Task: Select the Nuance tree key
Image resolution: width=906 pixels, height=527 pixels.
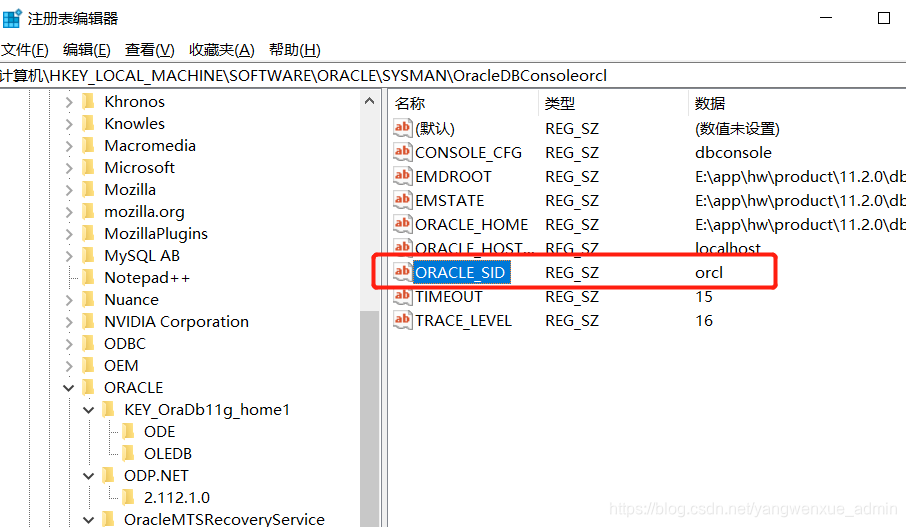Action: click(x=131, y=300)
